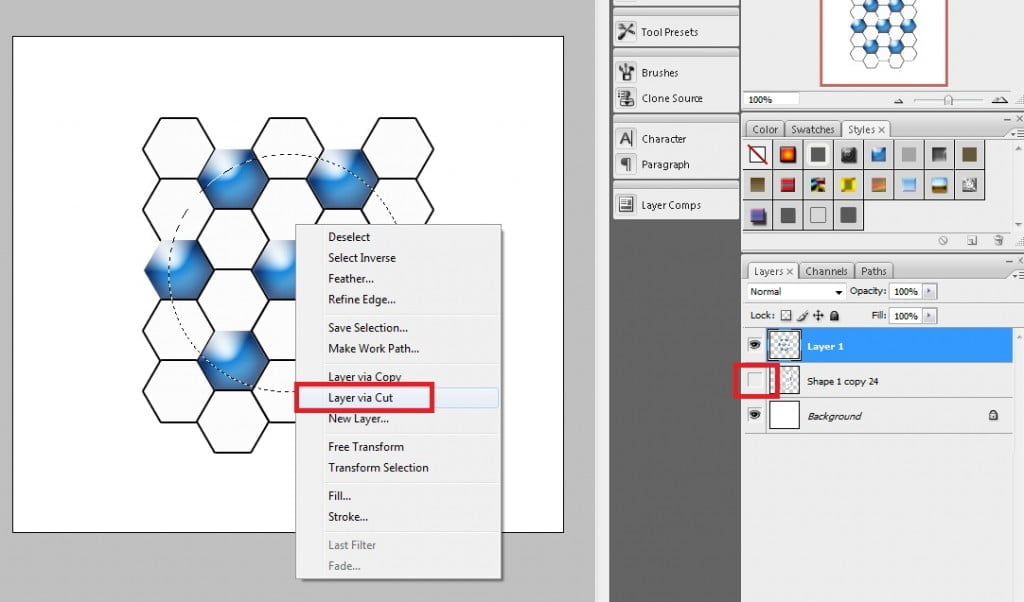Open the Character panel icon
The image size is (1024, 602).
pyautogui.click(x=627, y=138)
